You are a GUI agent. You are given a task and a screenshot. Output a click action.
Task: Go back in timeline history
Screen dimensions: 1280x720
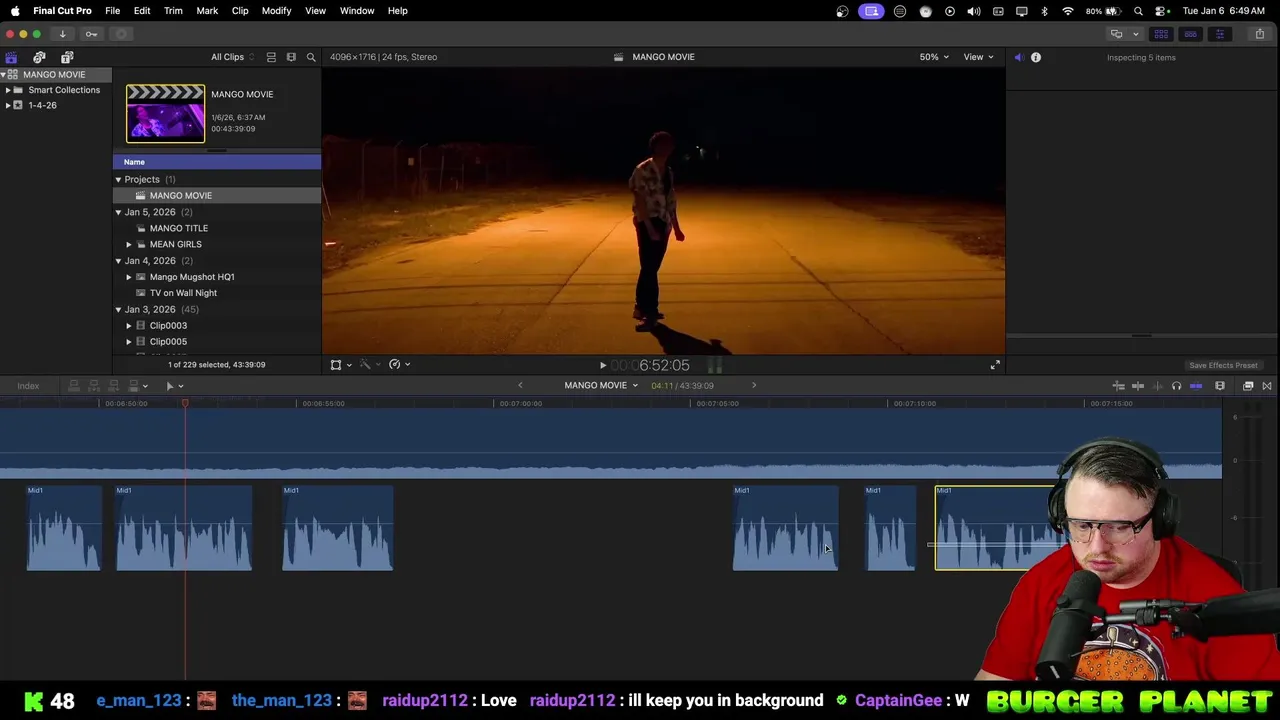520,385
